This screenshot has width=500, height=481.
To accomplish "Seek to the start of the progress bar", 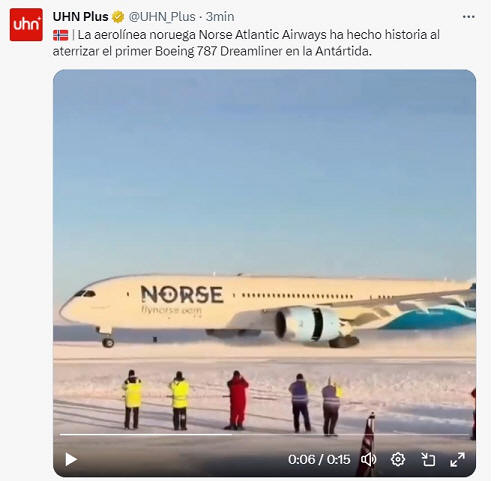I will pos(61,435).
